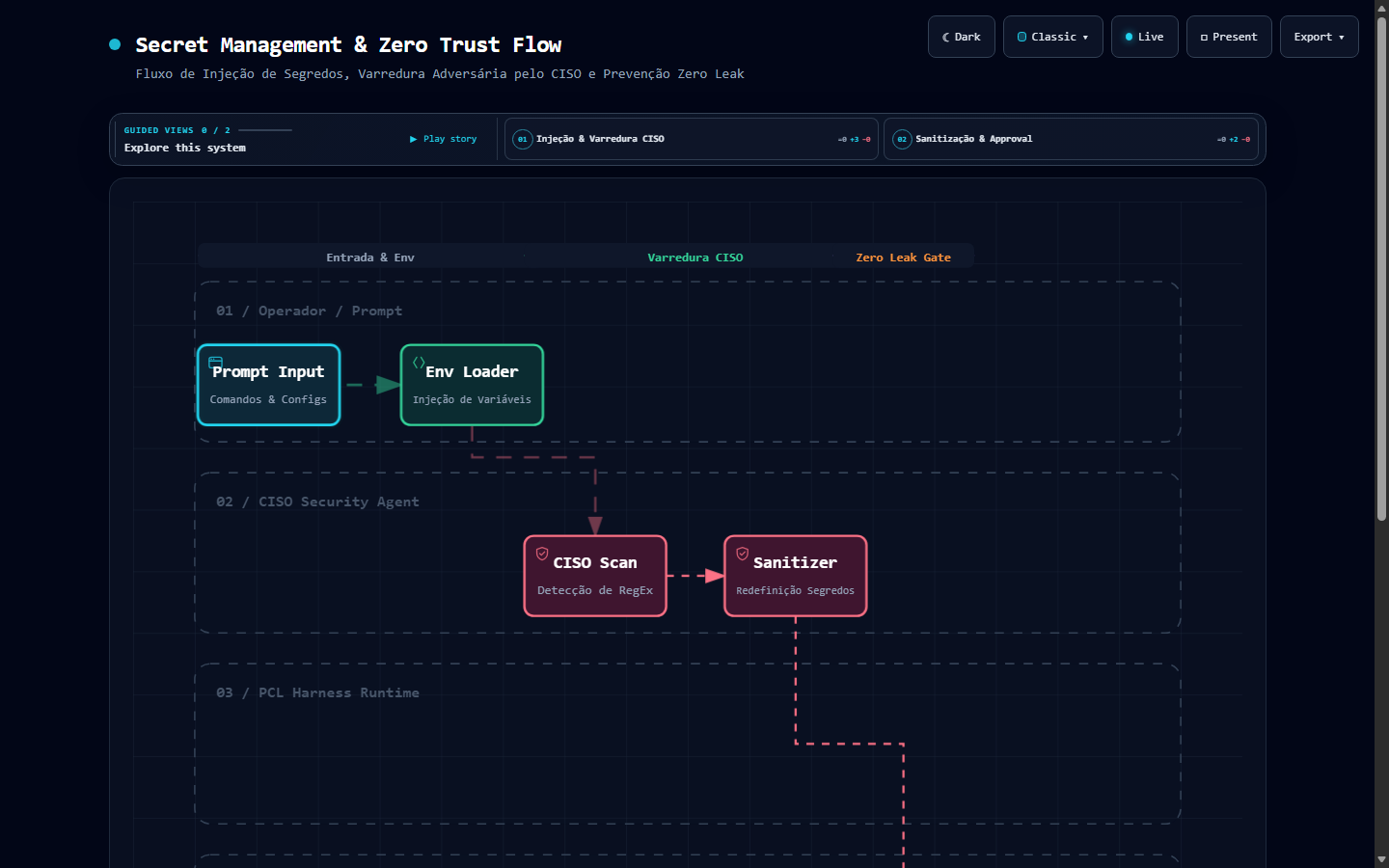The height and width of the screenshot is (868, 1389).
Task: Click the '03 / PCL Harness Runtime' lane label
Action: pyautogui.click(x=317, y=692)
